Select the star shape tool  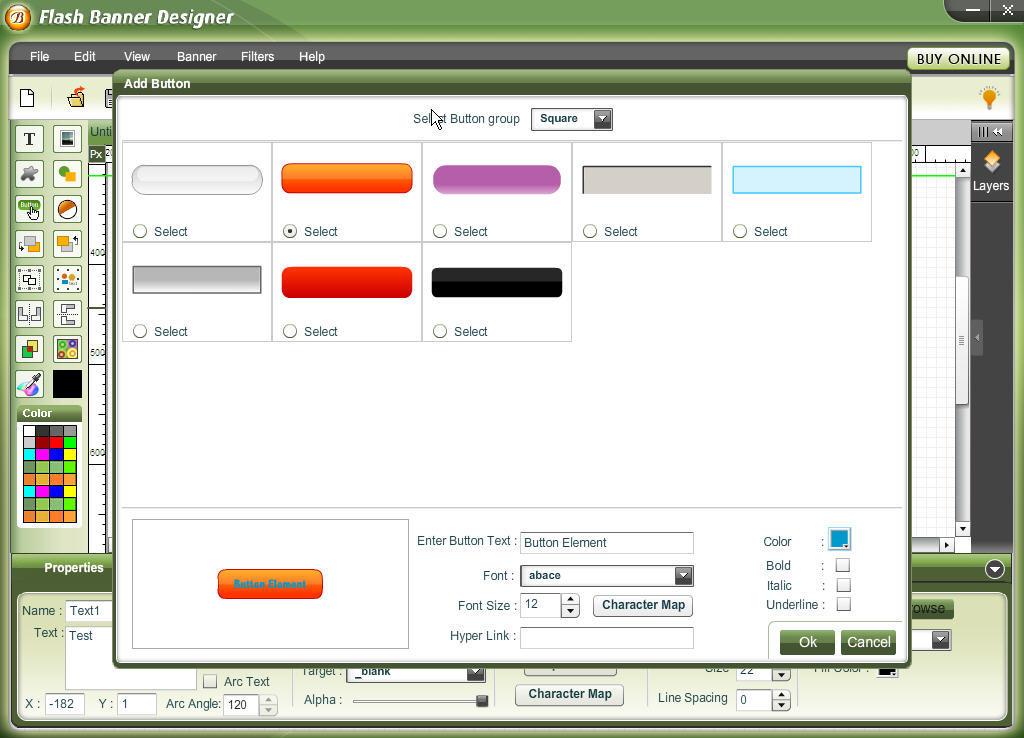tap(30, 174)
